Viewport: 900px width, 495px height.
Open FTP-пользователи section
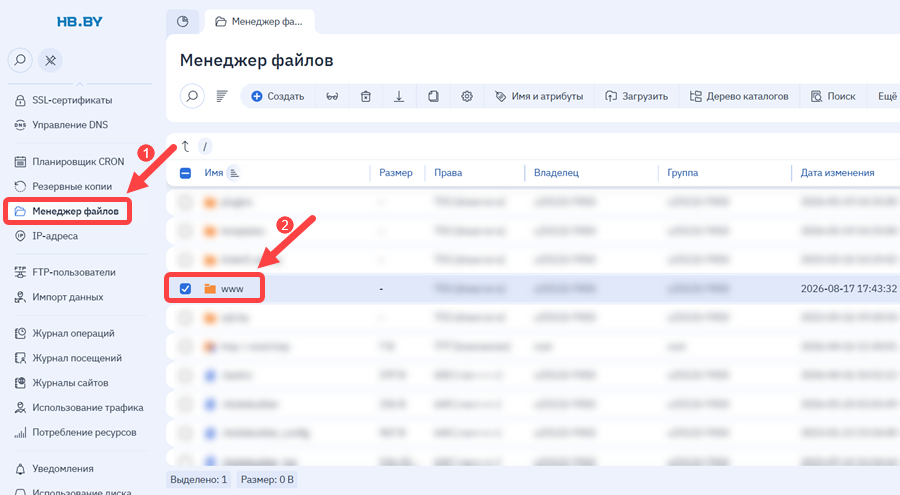coord(73,272)
